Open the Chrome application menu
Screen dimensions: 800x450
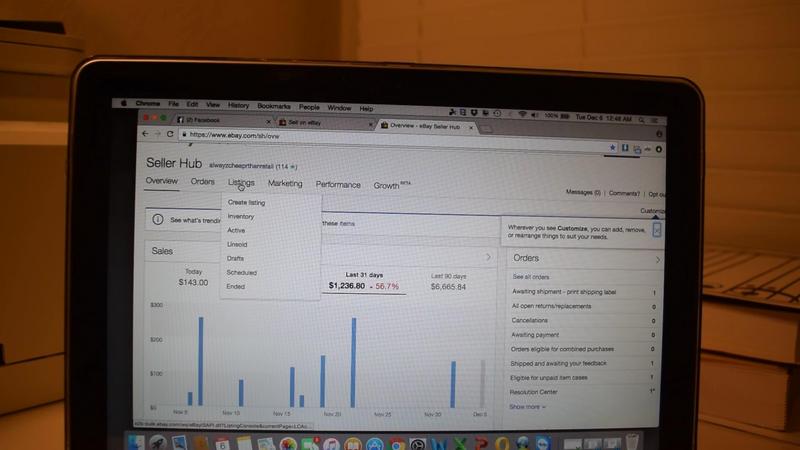click(147, 104)
